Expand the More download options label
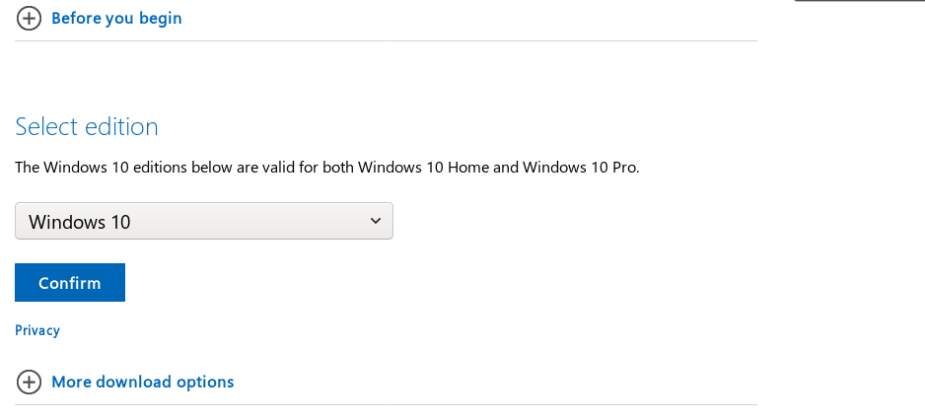This screenshot has height=420, width=925. (142, 382)
